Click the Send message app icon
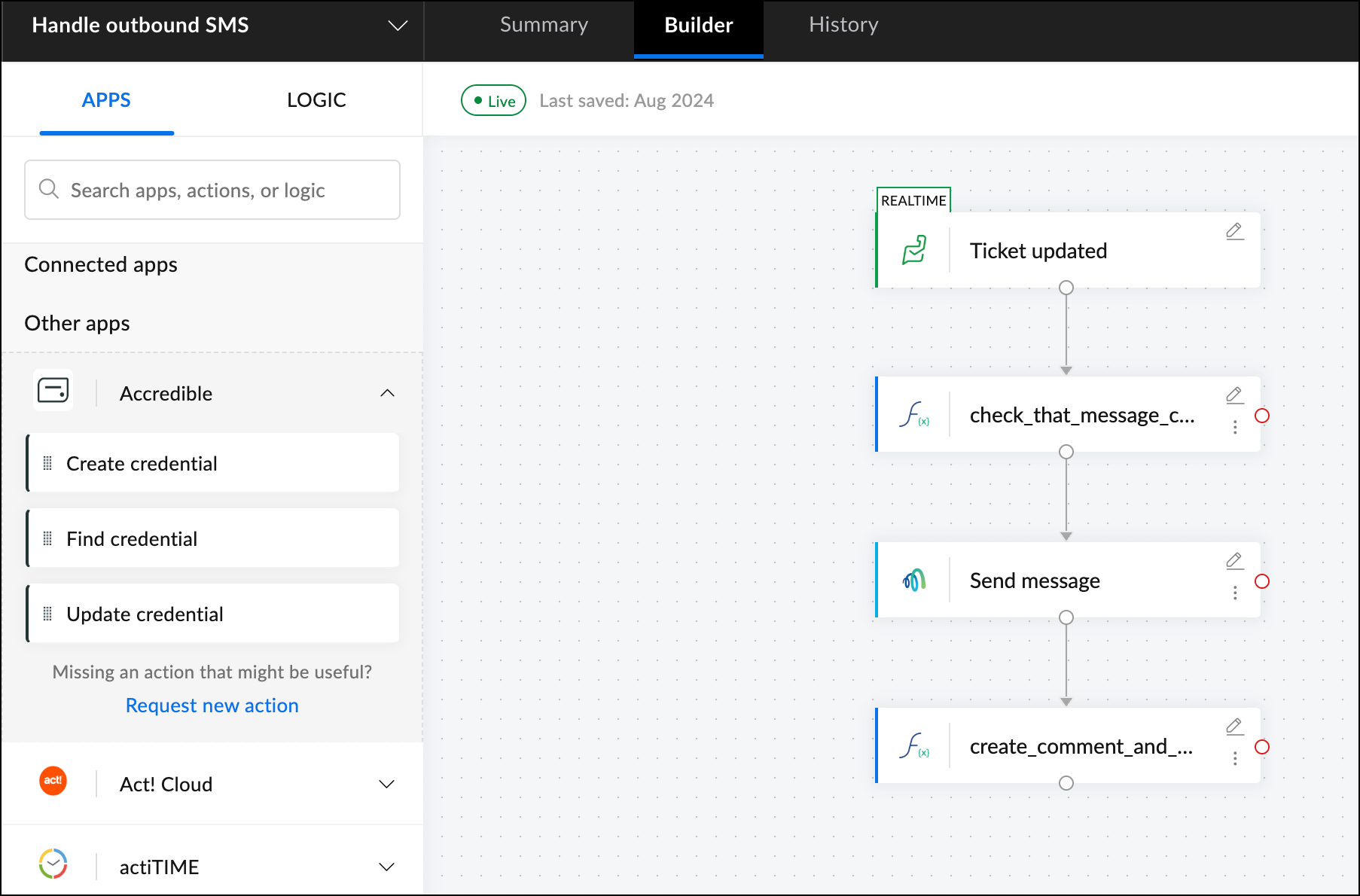This screenshot has height=896, width=1360. [914, 581]
